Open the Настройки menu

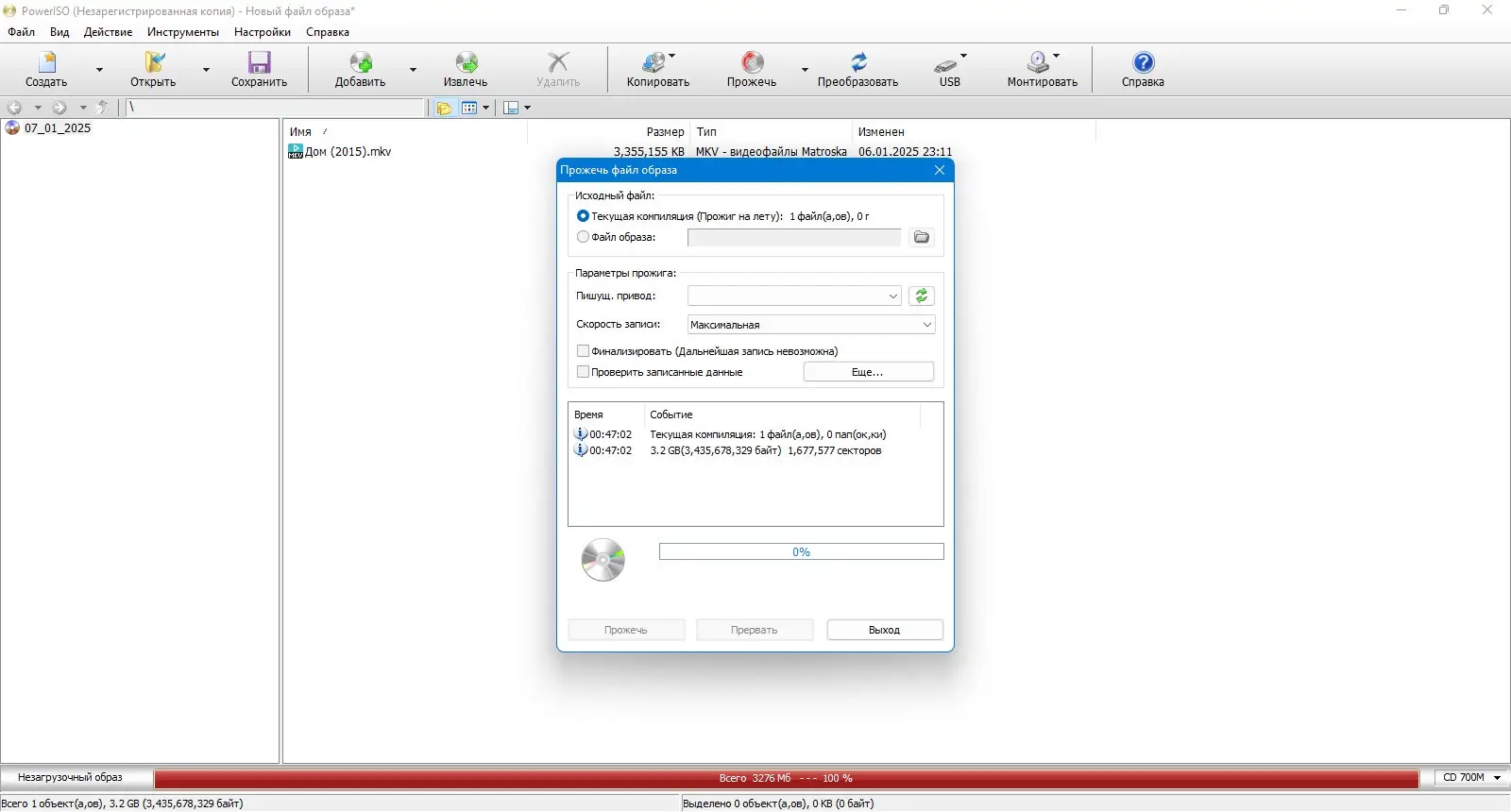(x=263, y=32)
